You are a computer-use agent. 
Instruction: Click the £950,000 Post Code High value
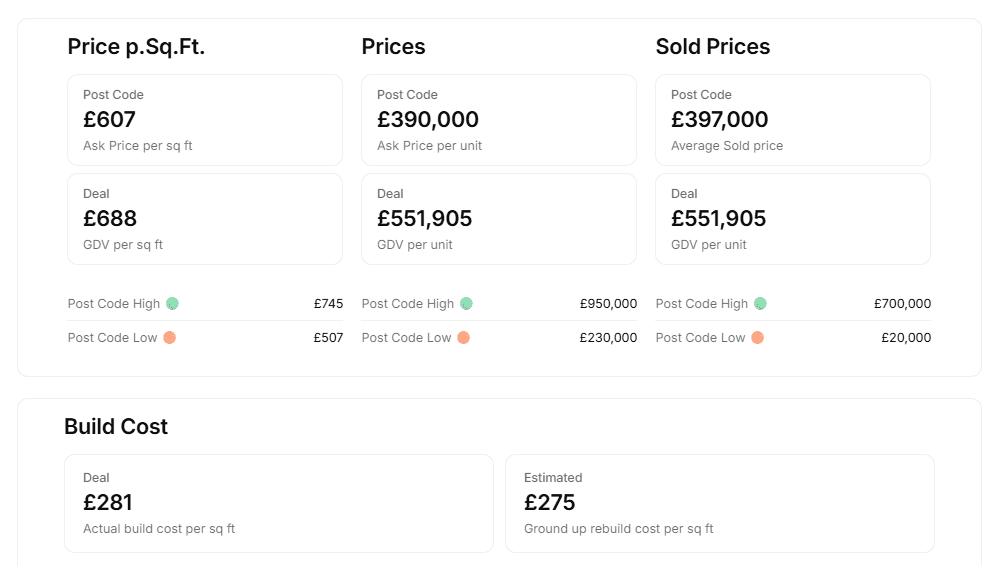pos(608,304)
